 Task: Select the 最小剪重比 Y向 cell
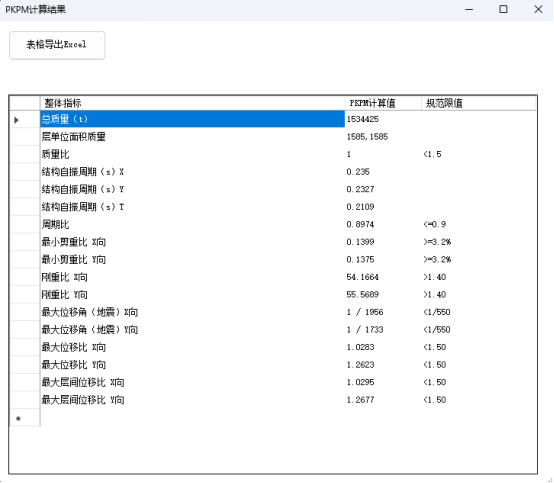click(193, 259)
